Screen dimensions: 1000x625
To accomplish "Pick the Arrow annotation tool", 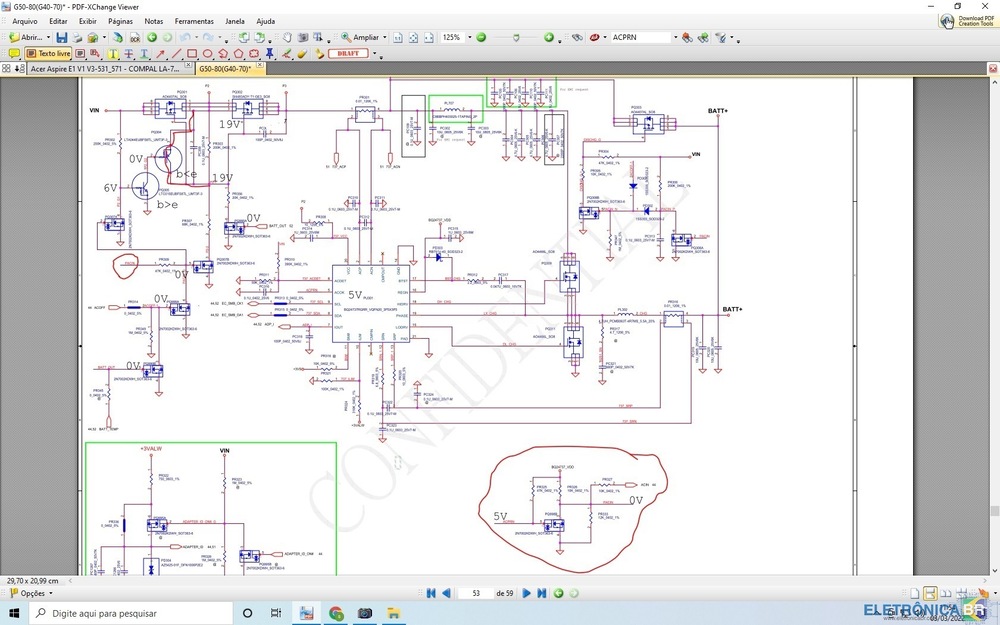I will 162,53.
